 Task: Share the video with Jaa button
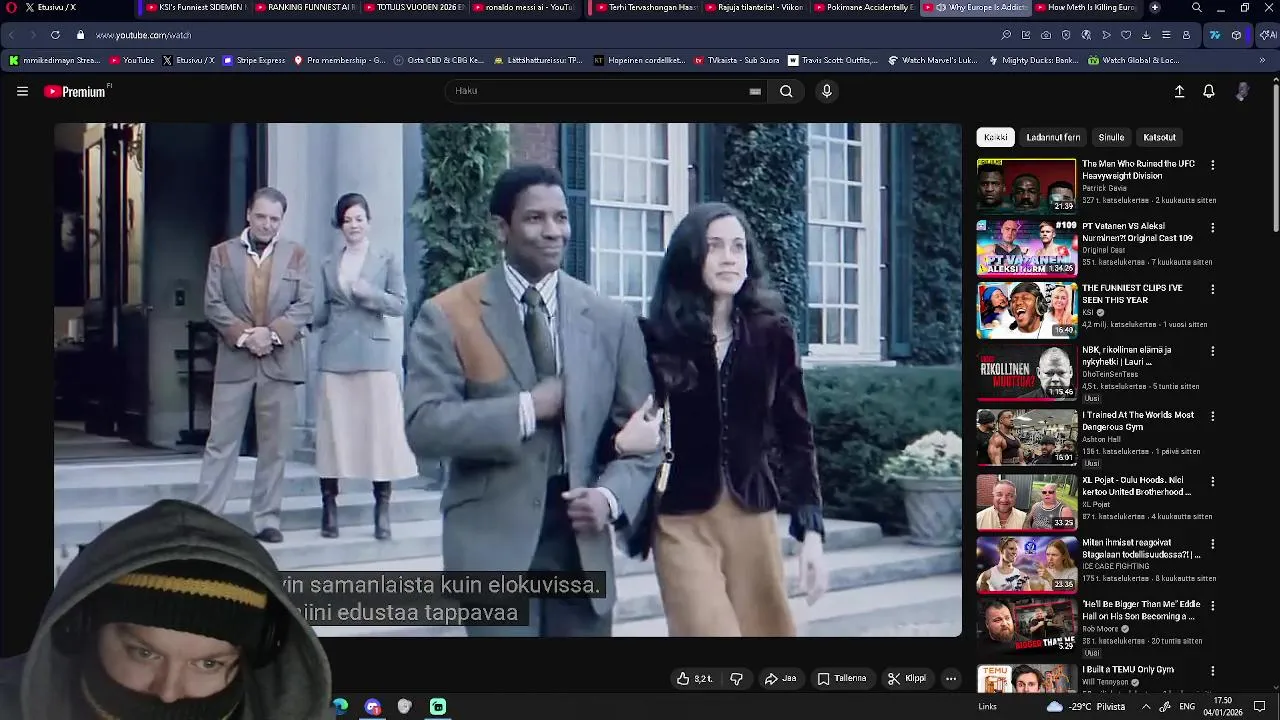tap(780, 678)
